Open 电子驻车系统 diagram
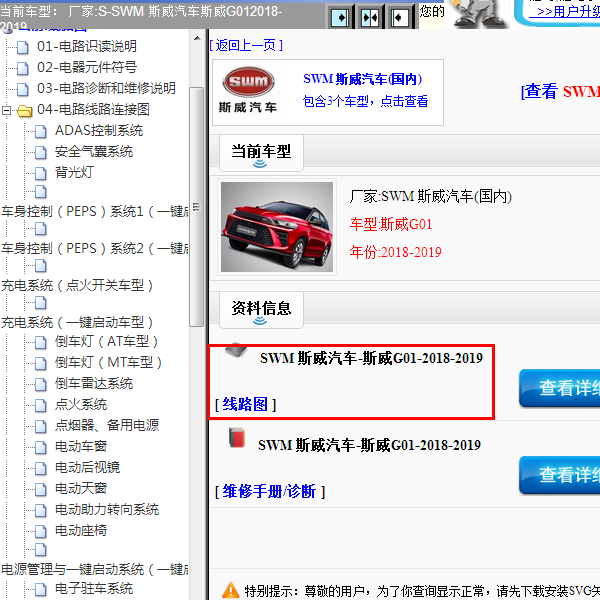Screen dimensions: 600x600 pyautogui.click(x=94, y=588)
